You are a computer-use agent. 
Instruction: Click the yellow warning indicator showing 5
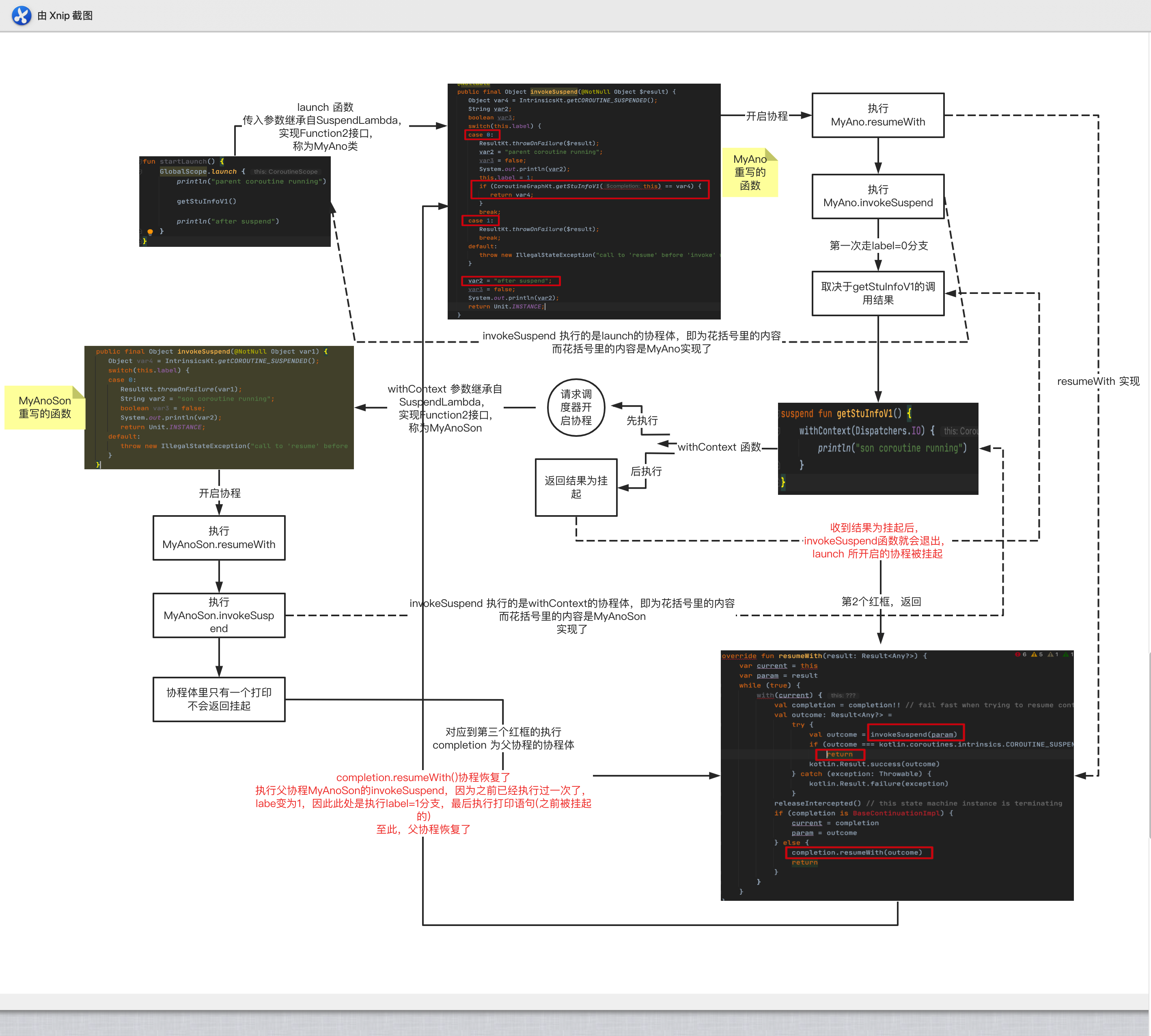(1037, 655)
